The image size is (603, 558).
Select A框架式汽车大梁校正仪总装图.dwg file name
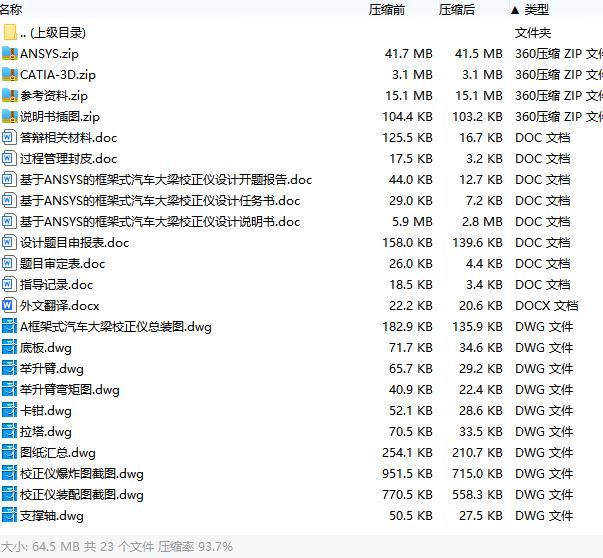click(x=116, y=326)
